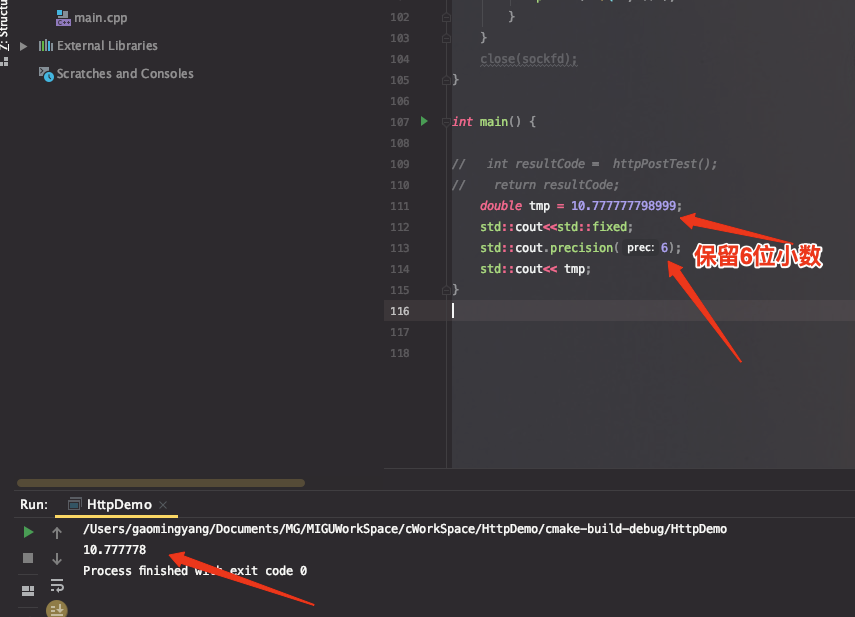Image resolution: width=855 pixels, height=617 pixels.
Task: Click the down arrow in Run console
Action: [57, 559]
